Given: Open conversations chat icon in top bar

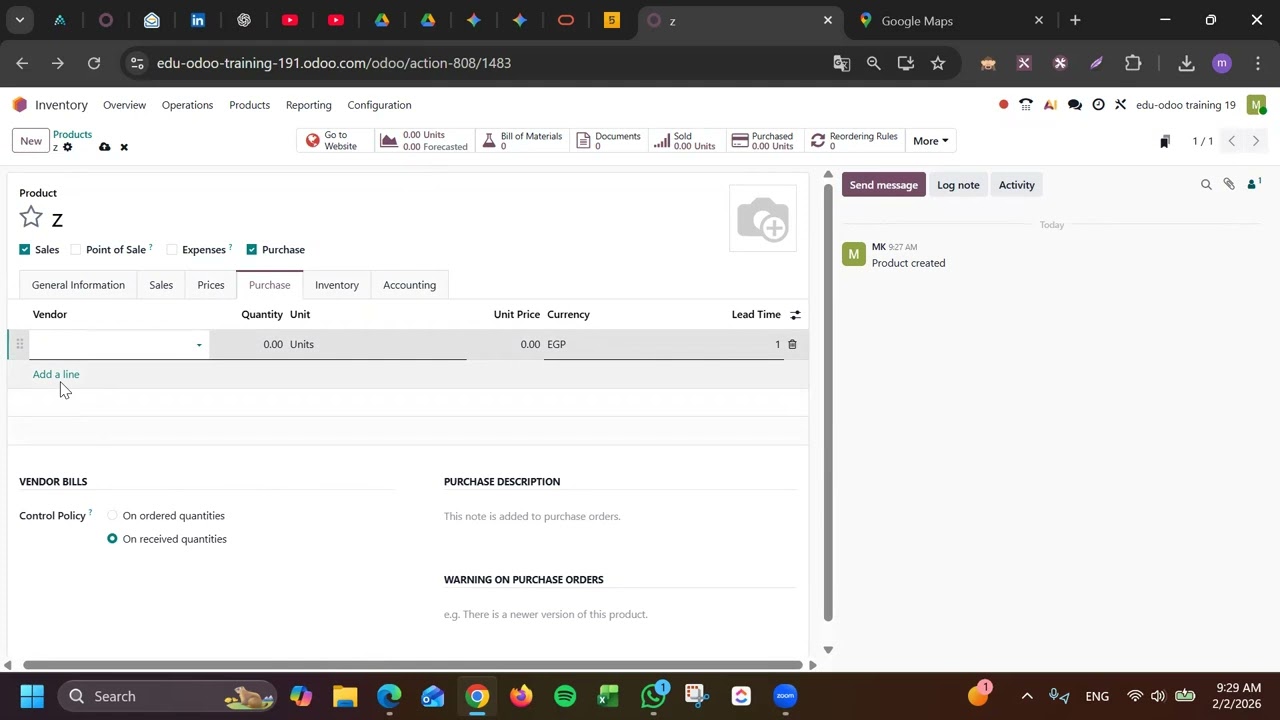Looking at the screenshot, I should 1074,105.
